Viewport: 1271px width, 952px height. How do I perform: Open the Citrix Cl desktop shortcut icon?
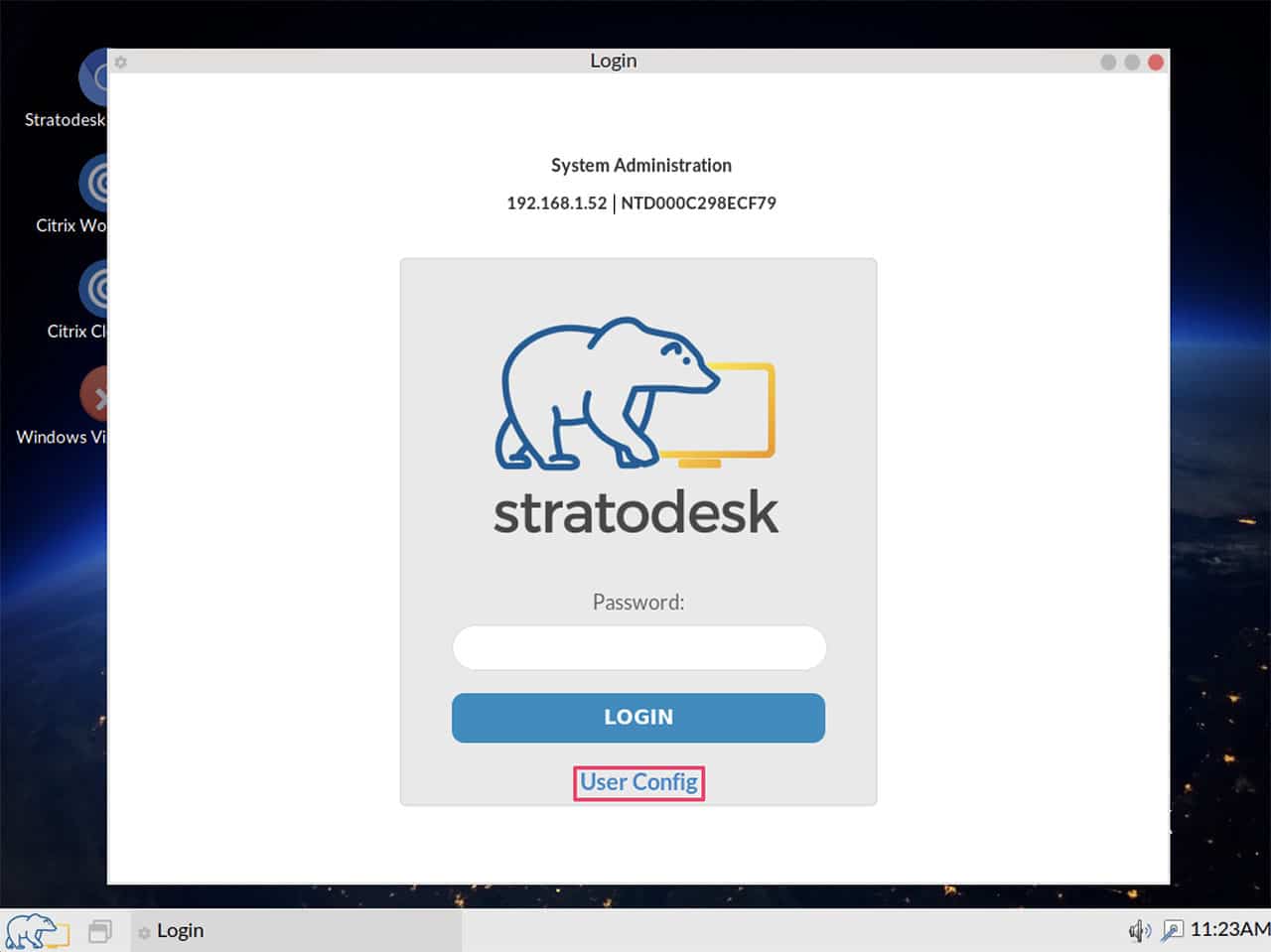(92, 290)
